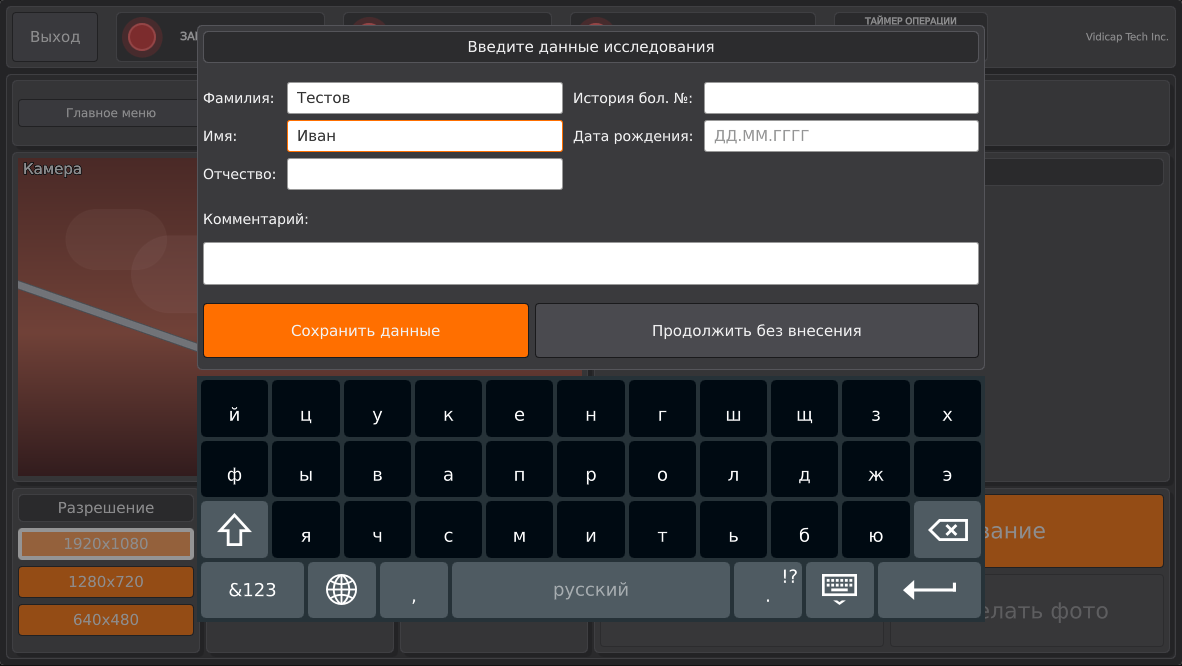Viewport: 1182px width, 666px height.
Task: Tap the ж key
Action: pyautogui.click(x=876, y=469)
